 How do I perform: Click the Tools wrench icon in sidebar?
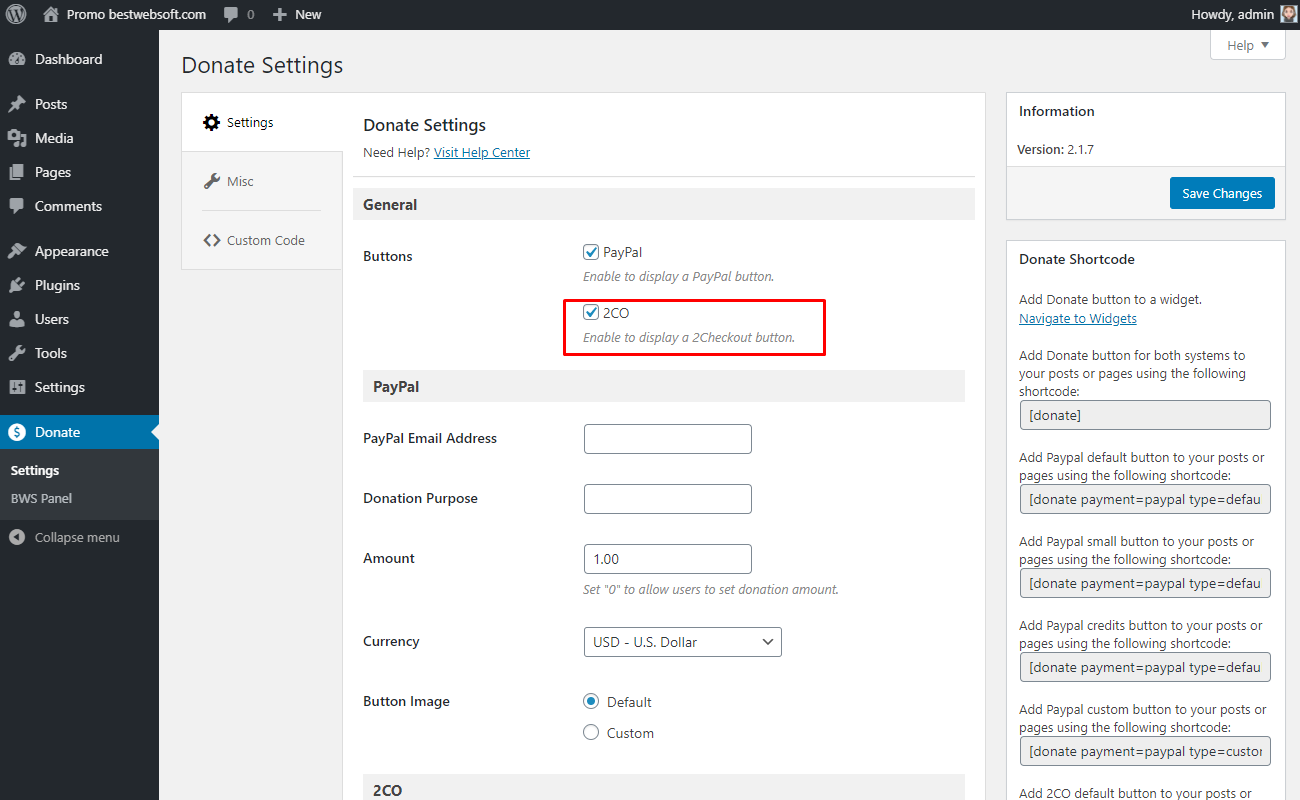pos(17,353)
